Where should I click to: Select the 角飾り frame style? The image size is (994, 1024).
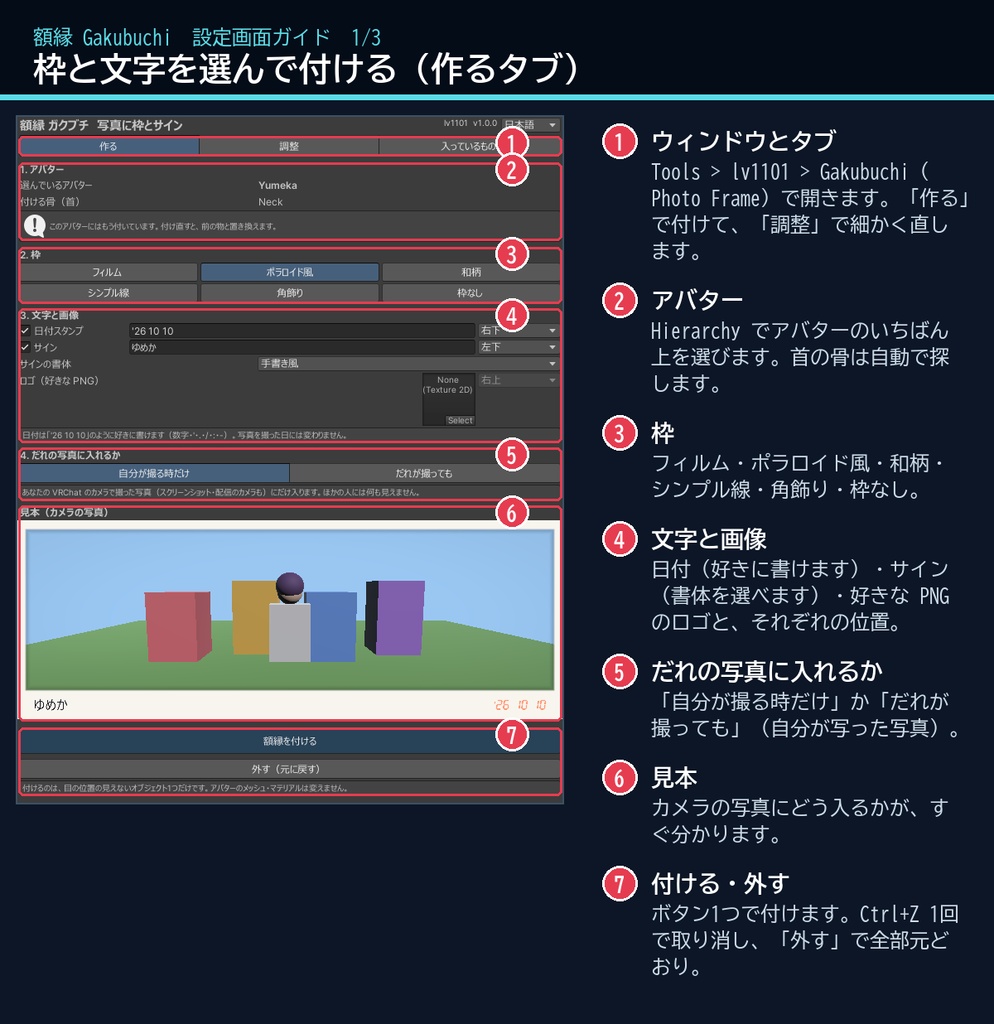(x=289, y=293)
